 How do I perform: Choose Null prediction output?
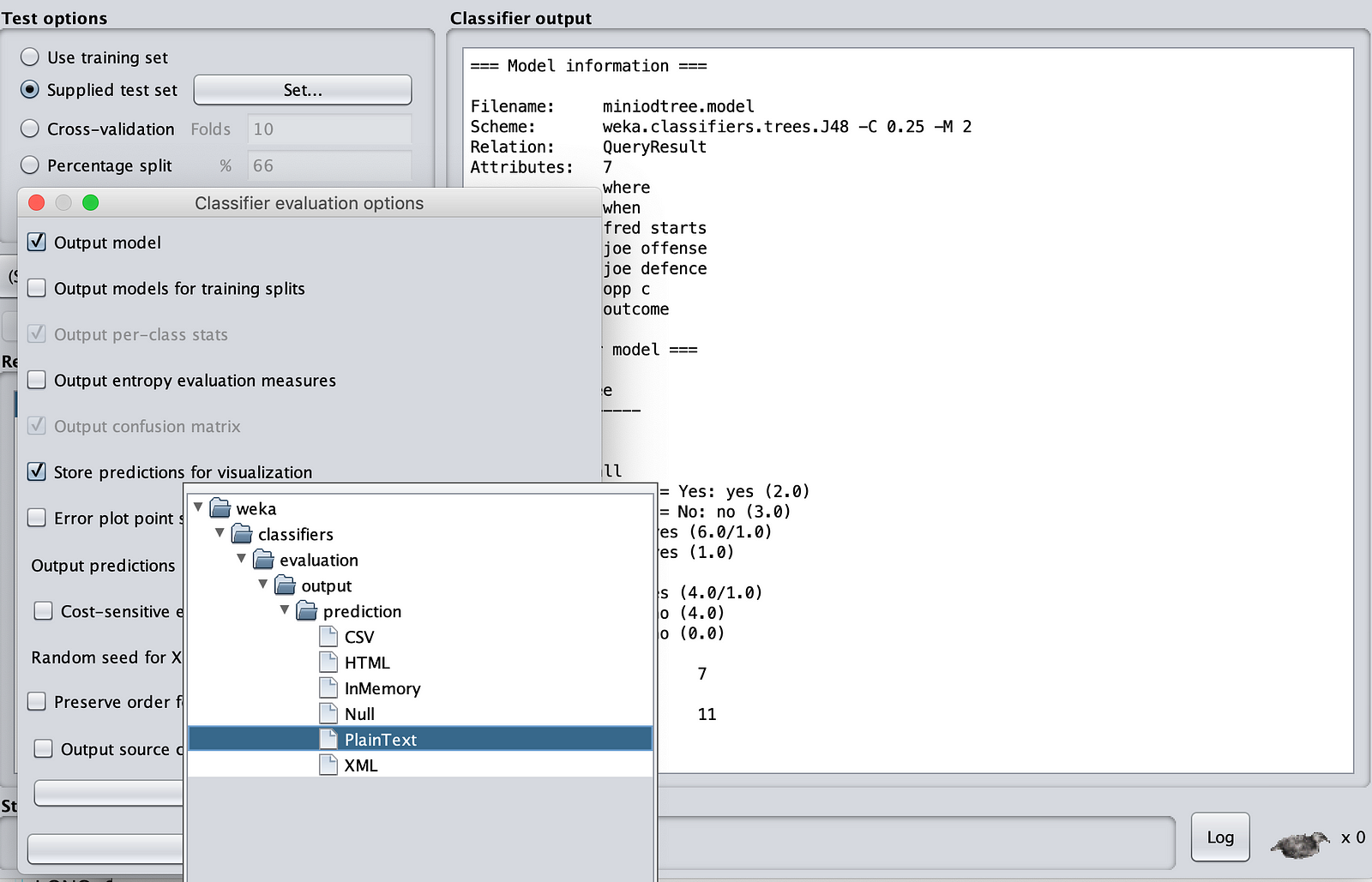pyautogui.click(x=359, y=714)
